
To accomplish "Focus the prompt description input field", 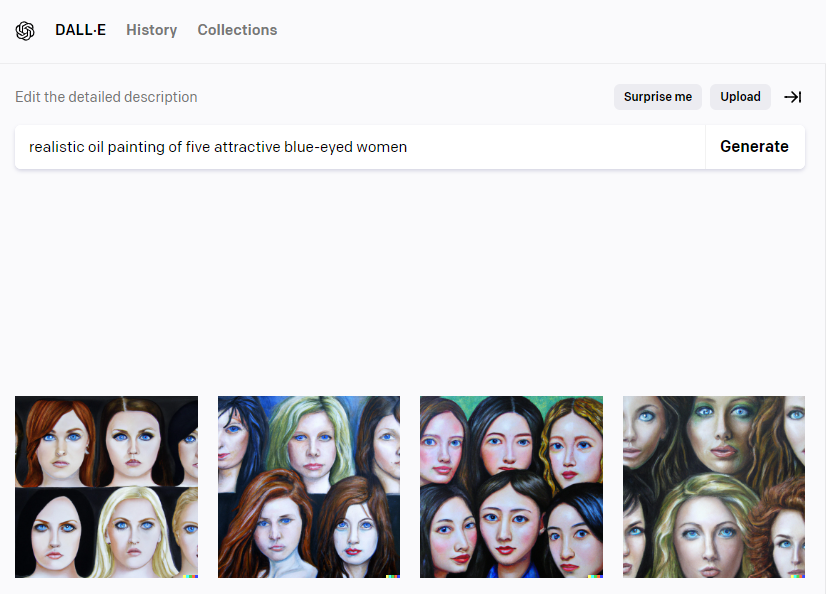I will click(360, 147).
